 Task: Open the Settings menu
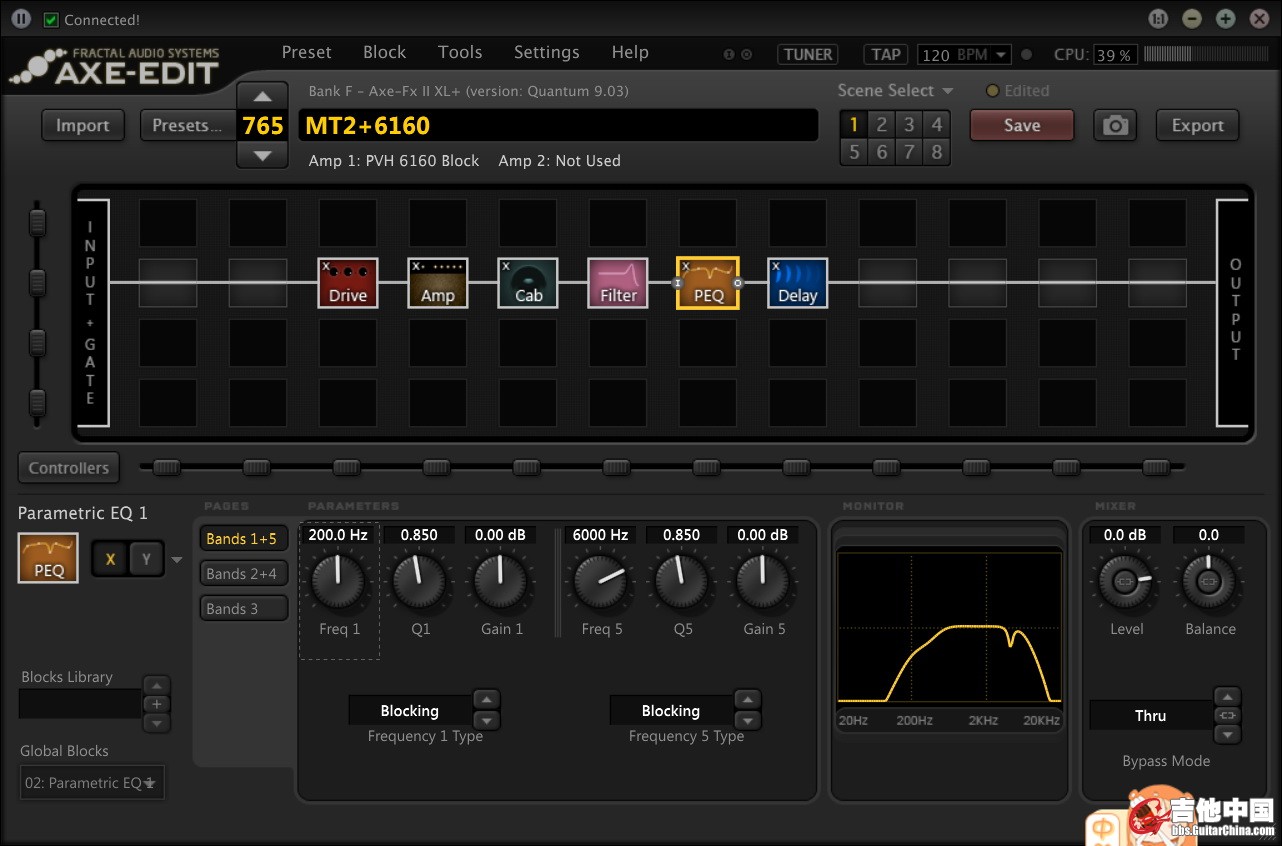pyautogui.click(x=546, y=52)
